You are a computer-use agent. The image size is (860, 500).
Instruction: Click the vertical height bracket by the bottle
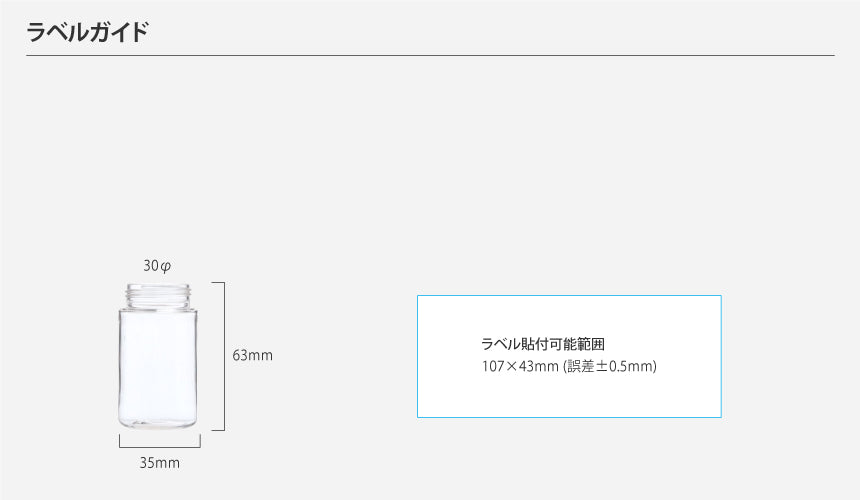tap(223, 356)
